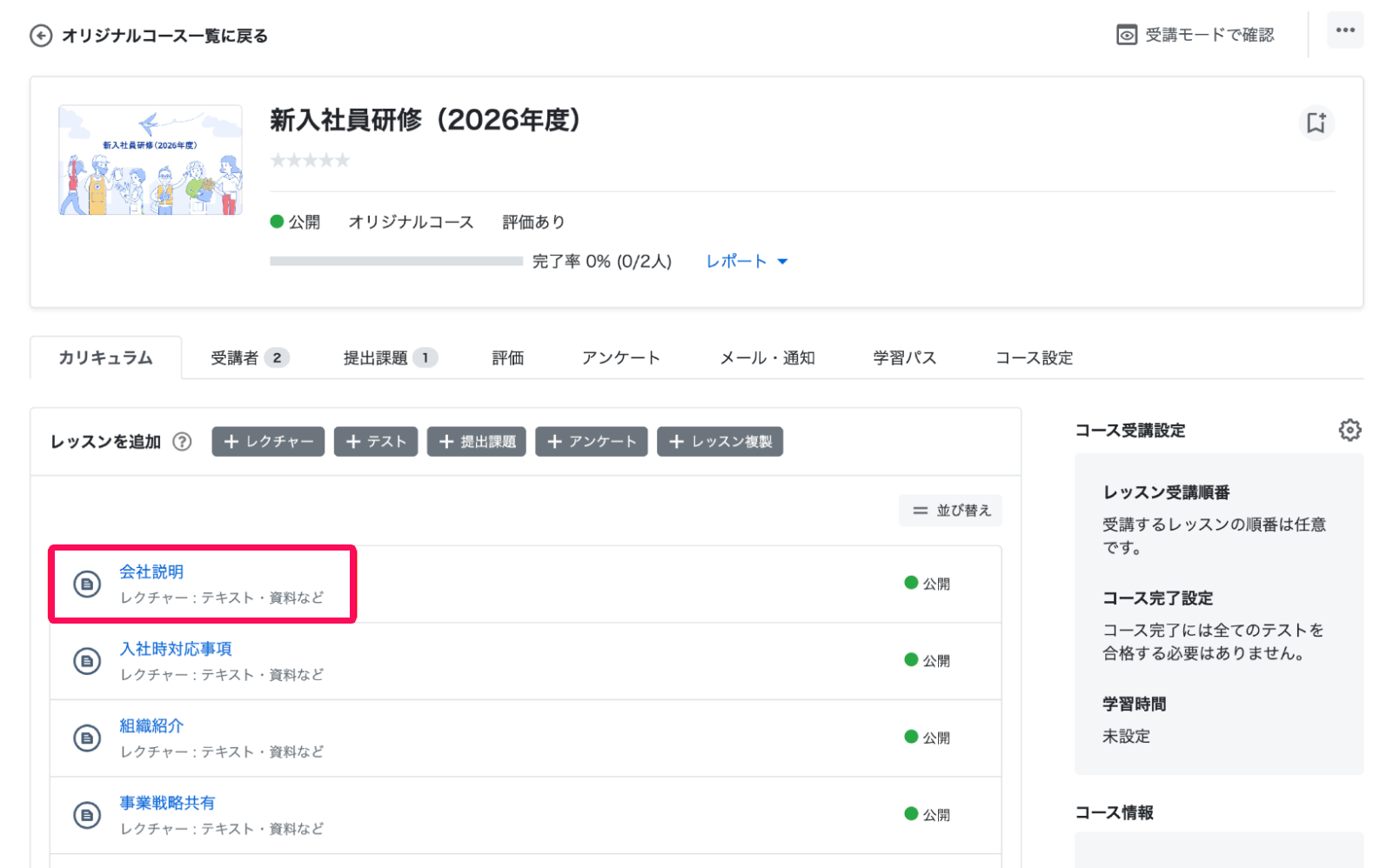Viewport: 1400px width, 868px height.
Task: Click the コース完了設定 heading
Action: [x=1157, y=598]
